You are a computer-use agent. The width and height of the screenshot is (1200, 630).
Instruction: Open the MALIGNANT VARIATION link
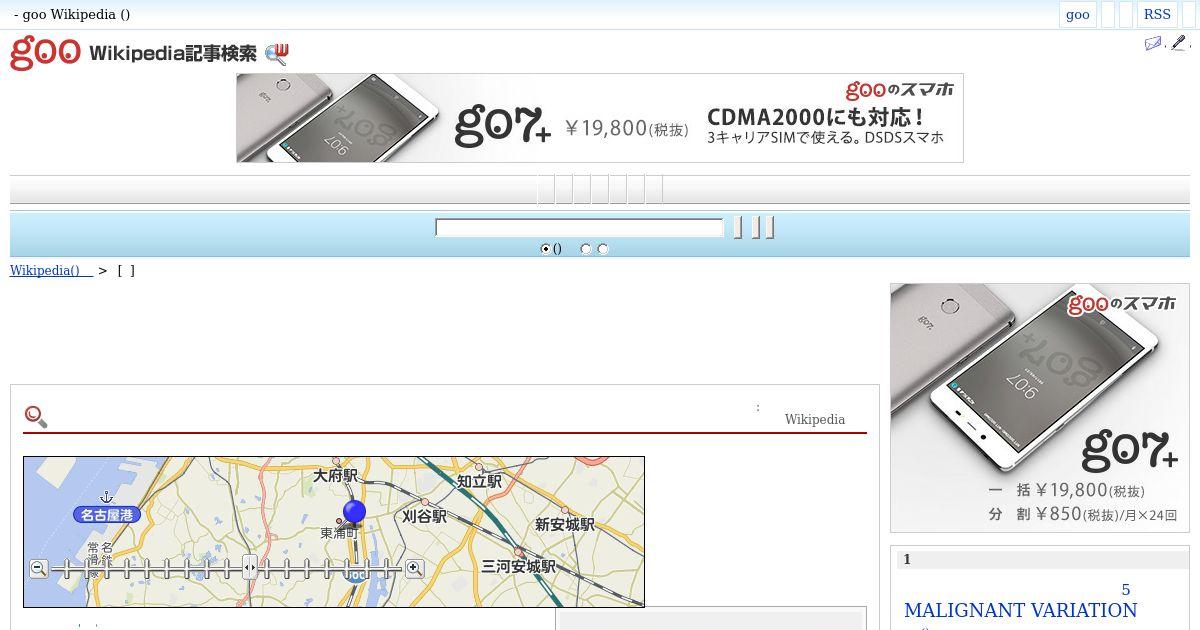[x=1021, y=610]
